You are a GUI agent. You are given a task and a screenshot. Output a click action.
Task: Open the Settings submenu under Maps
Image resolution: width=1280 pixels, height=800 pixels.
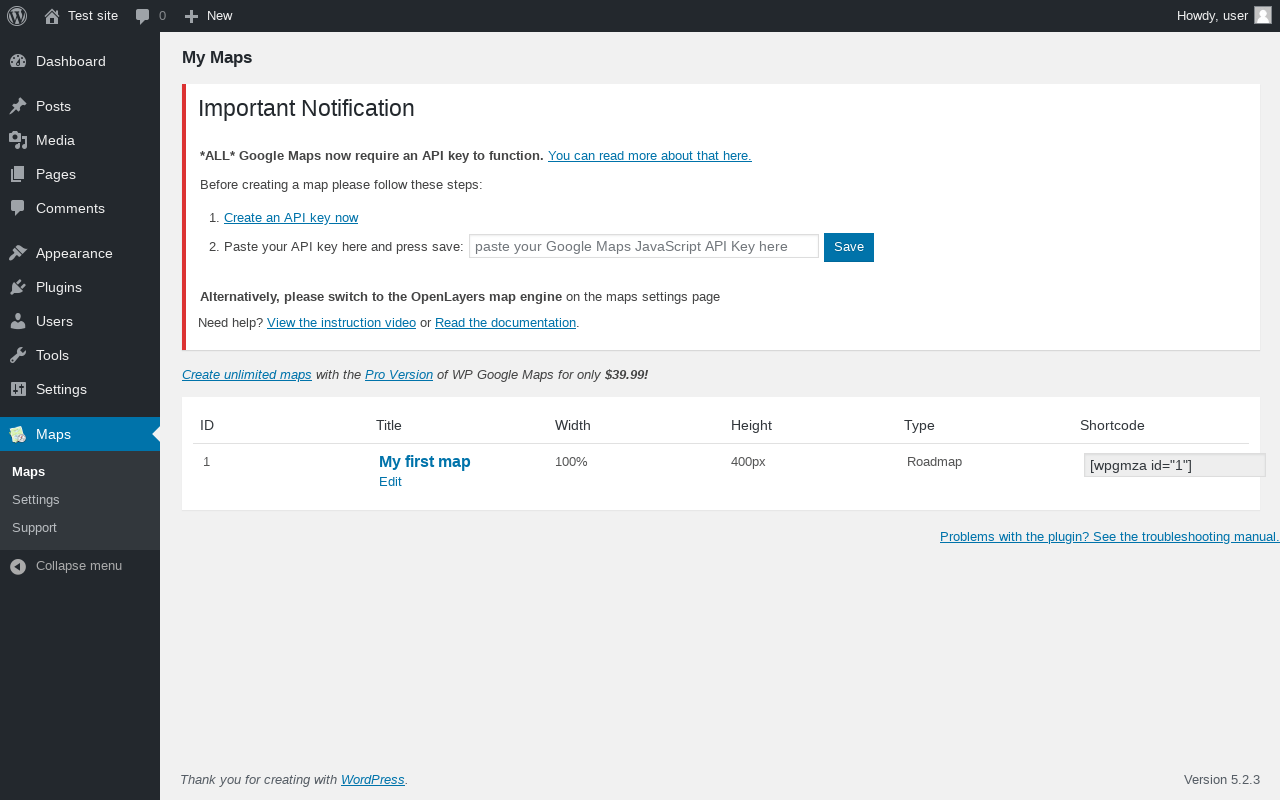coord(36,499)
